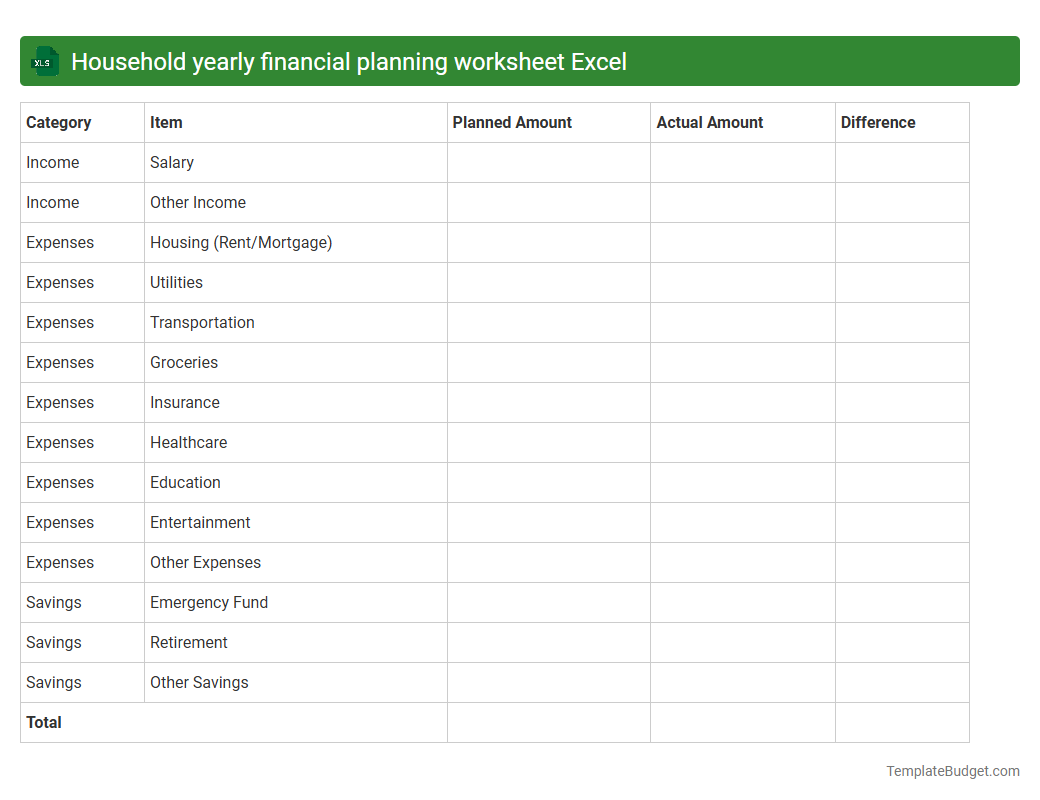Click the Other Income cell
Screen dimensions: 1040x800
pyautogui.click(x=197, y=202)
